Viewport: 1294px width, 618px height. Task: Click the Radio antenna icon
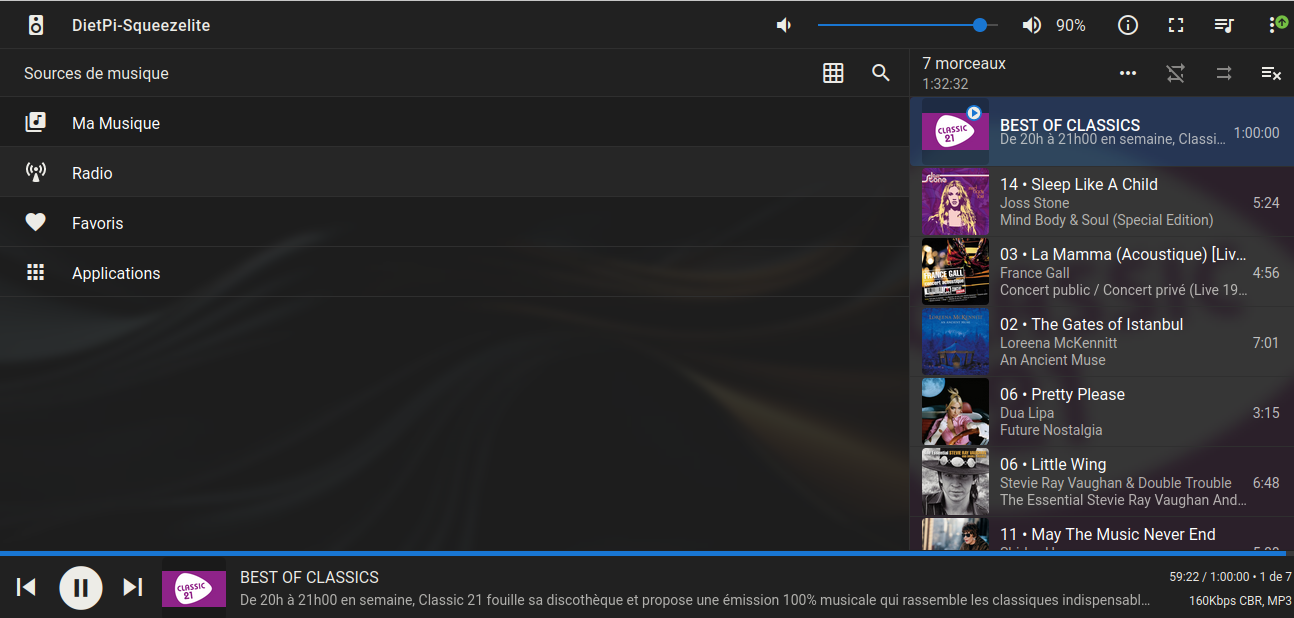(x=36, y=172)
